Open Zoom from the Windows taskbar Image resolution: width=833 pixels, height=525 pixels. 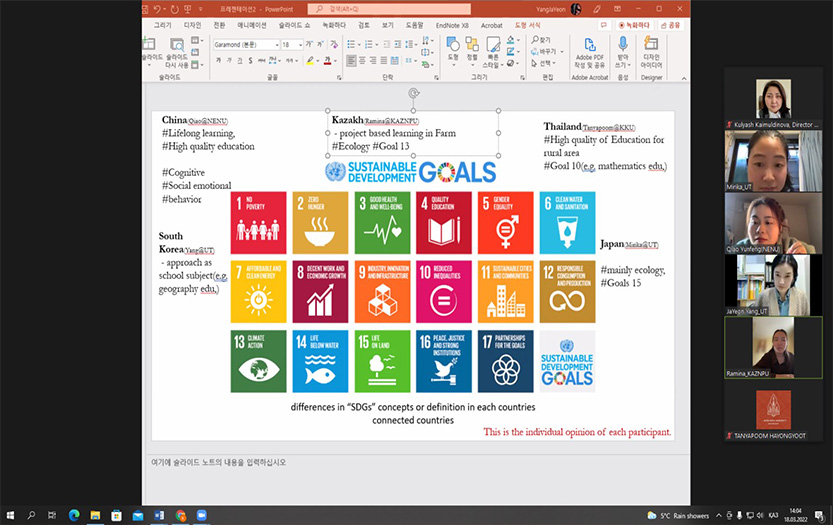pyautogui.click(x=201, y=514)
